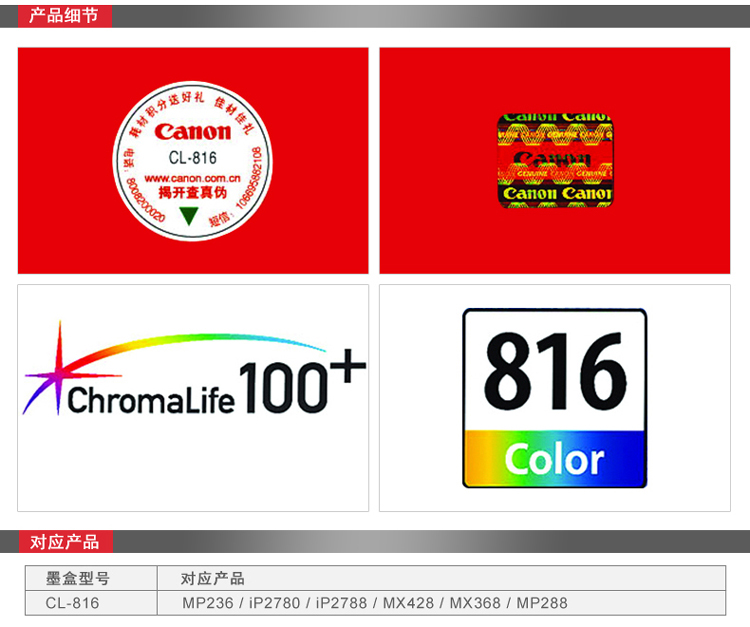Image resolution: width=750 pixels, height=627 pixels.
Task: Click the 产品细节 section header label
Action: [x=64, y=16]
